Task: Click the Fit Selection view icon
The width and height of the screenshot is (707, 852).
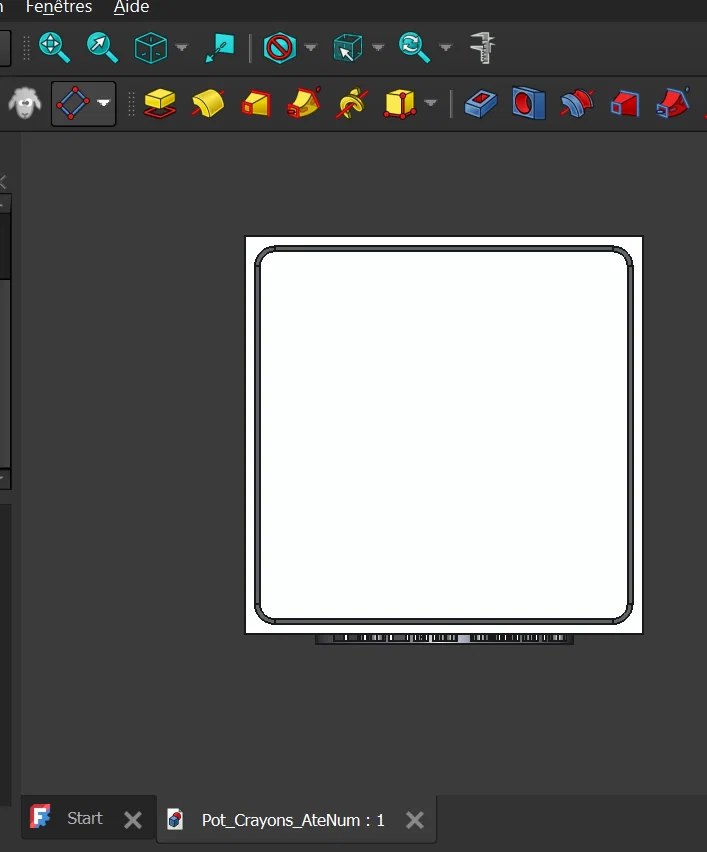Action: [x=102, y=48]
